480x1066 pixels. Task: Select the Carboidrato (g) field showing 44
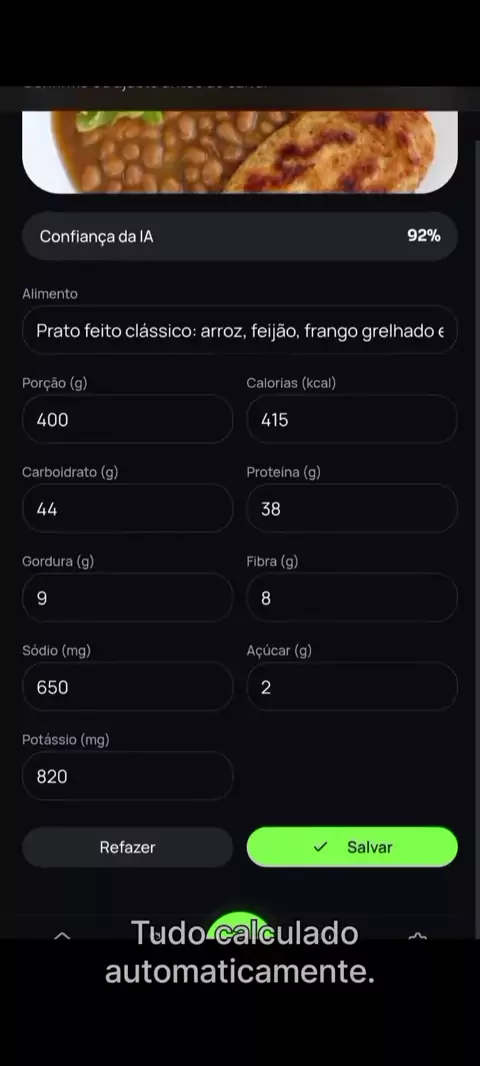(127, 509)
